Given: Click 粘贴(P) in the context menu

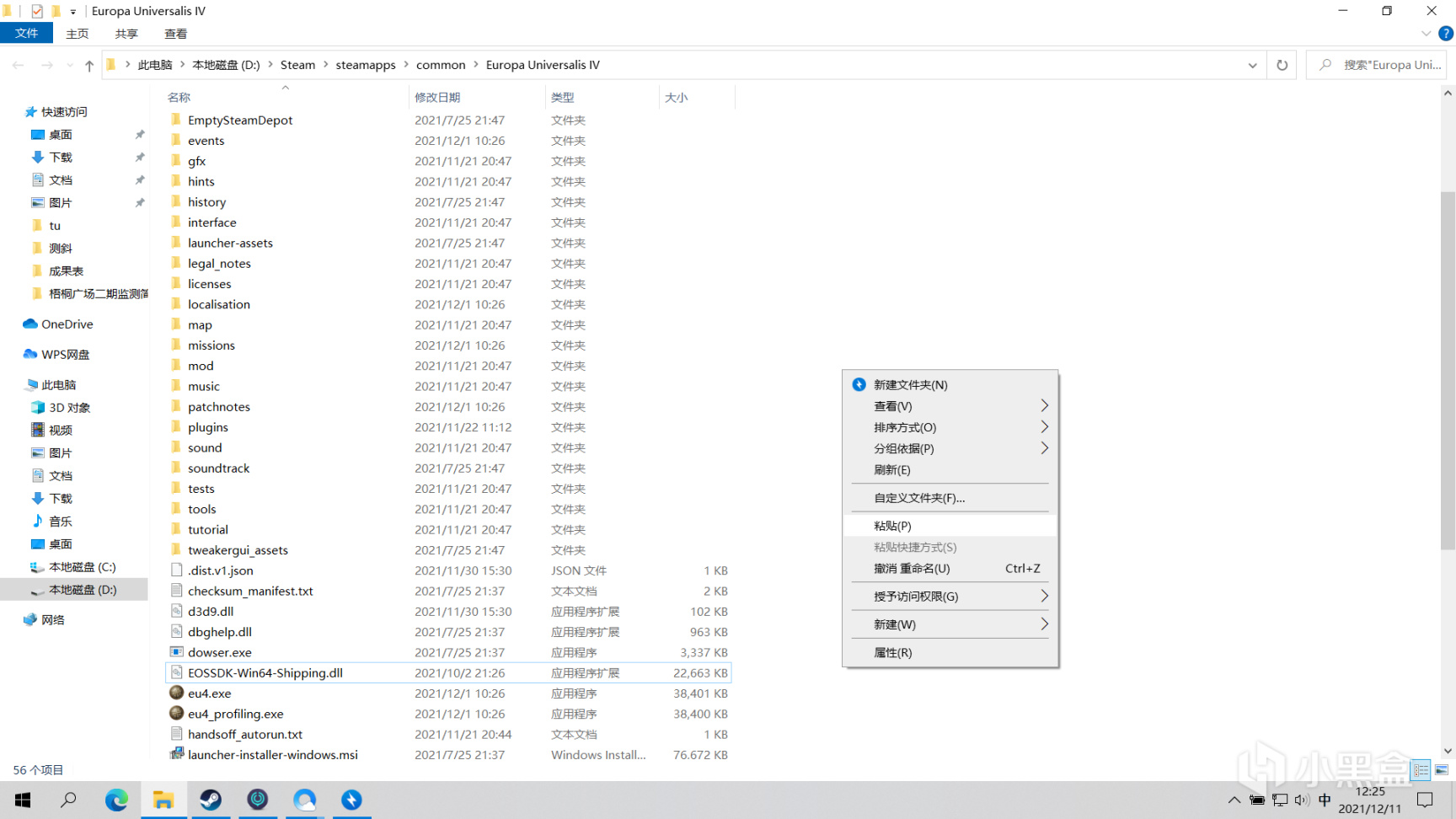Looking at the screenshot, I should [x=950, y=526].
